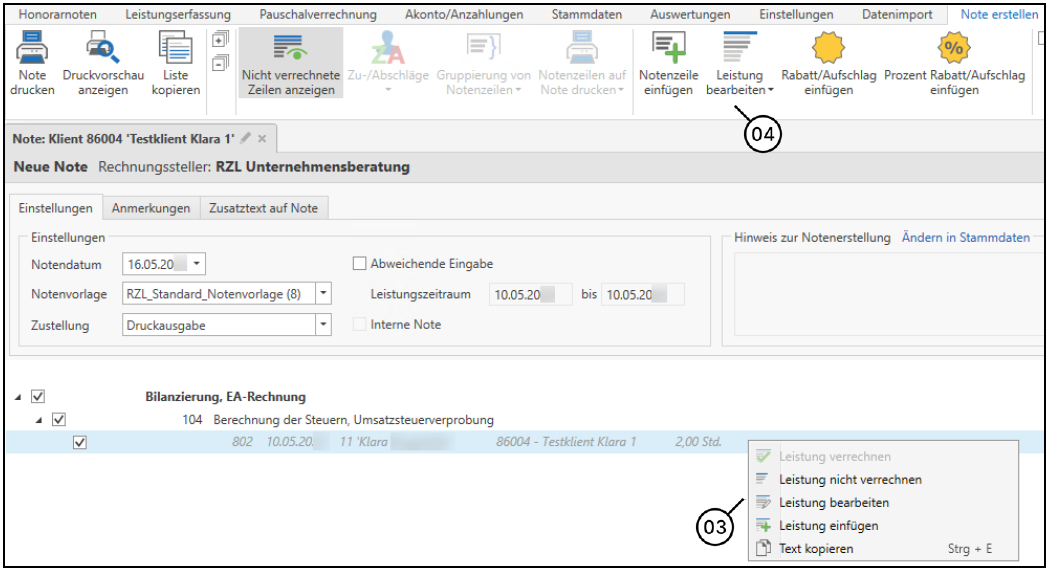The height and width of the screenshot is (570, 1051).
Task: Select Text kopieren in context menu
Action: click(x=816, y=549)
